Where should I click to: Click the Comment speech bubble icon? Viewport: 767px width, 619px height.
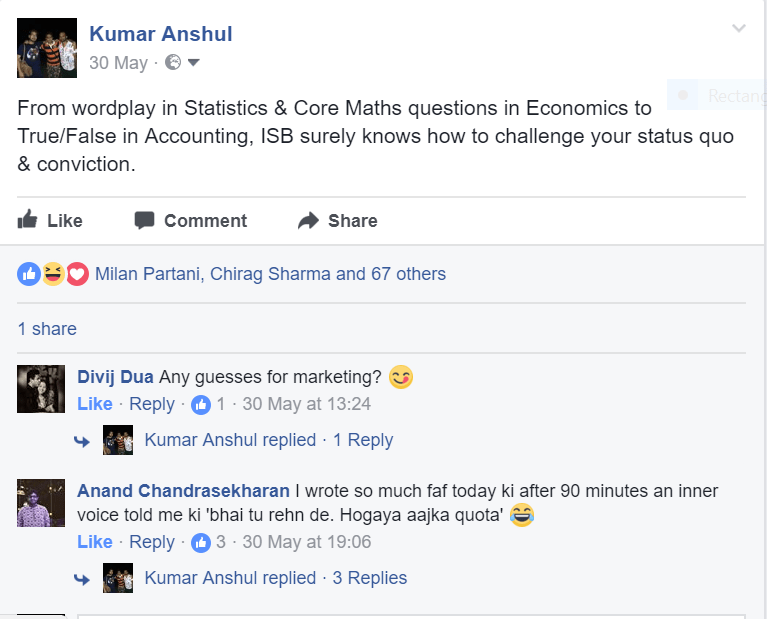click(145, 220)
